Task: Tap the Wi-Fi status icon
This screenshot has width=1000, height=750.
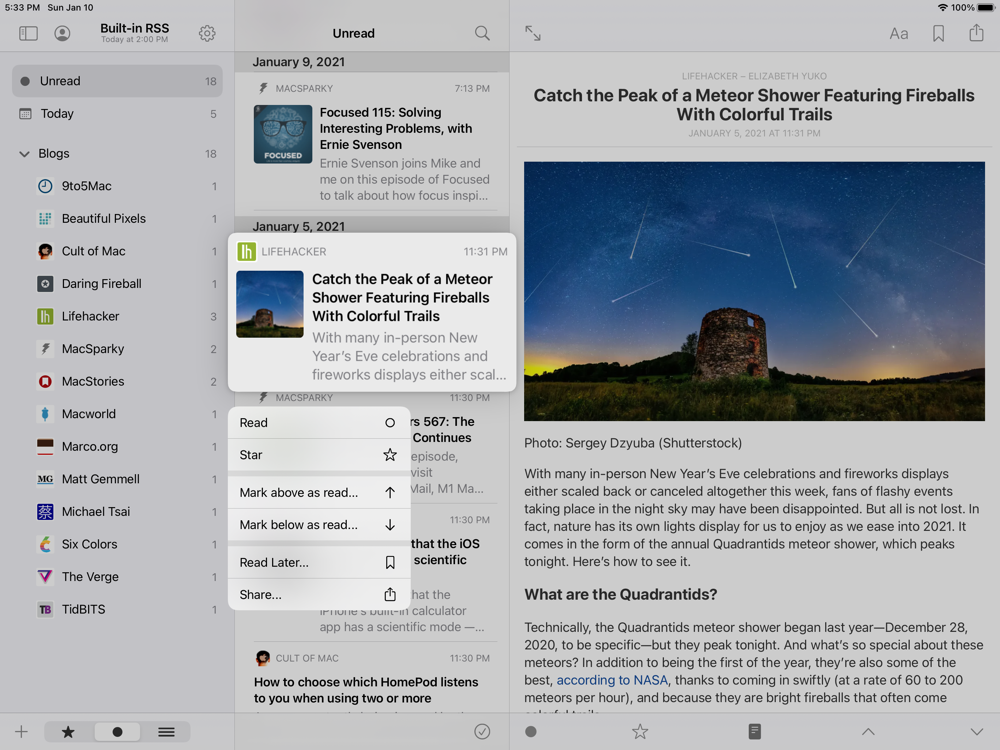Action: click(943, 8)
